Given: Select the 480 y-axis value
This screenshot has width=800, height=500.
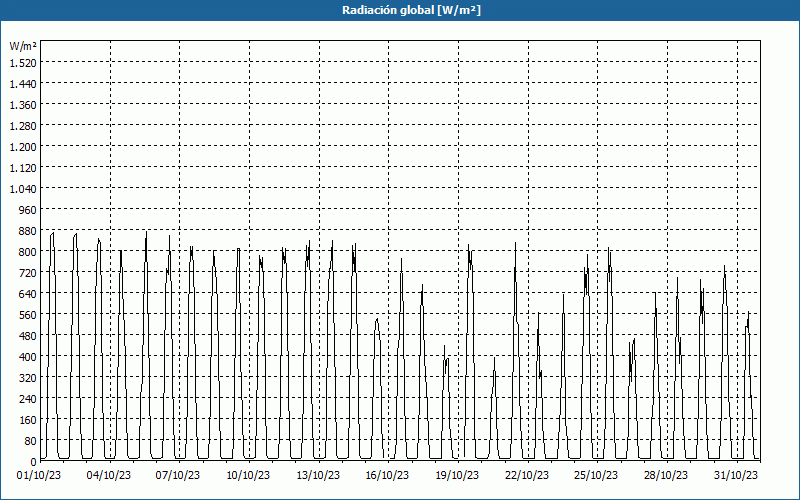Looking at the screenshot, I should [28, 336].
